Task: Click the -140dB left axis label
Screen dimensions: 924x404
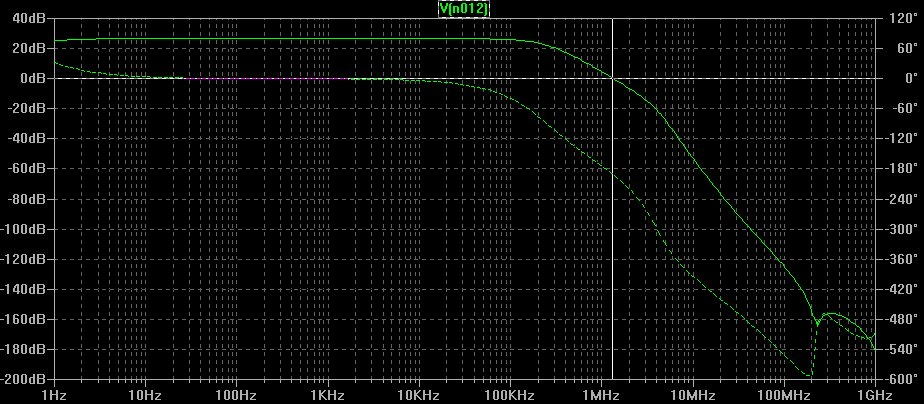Action: pos(25,289)
